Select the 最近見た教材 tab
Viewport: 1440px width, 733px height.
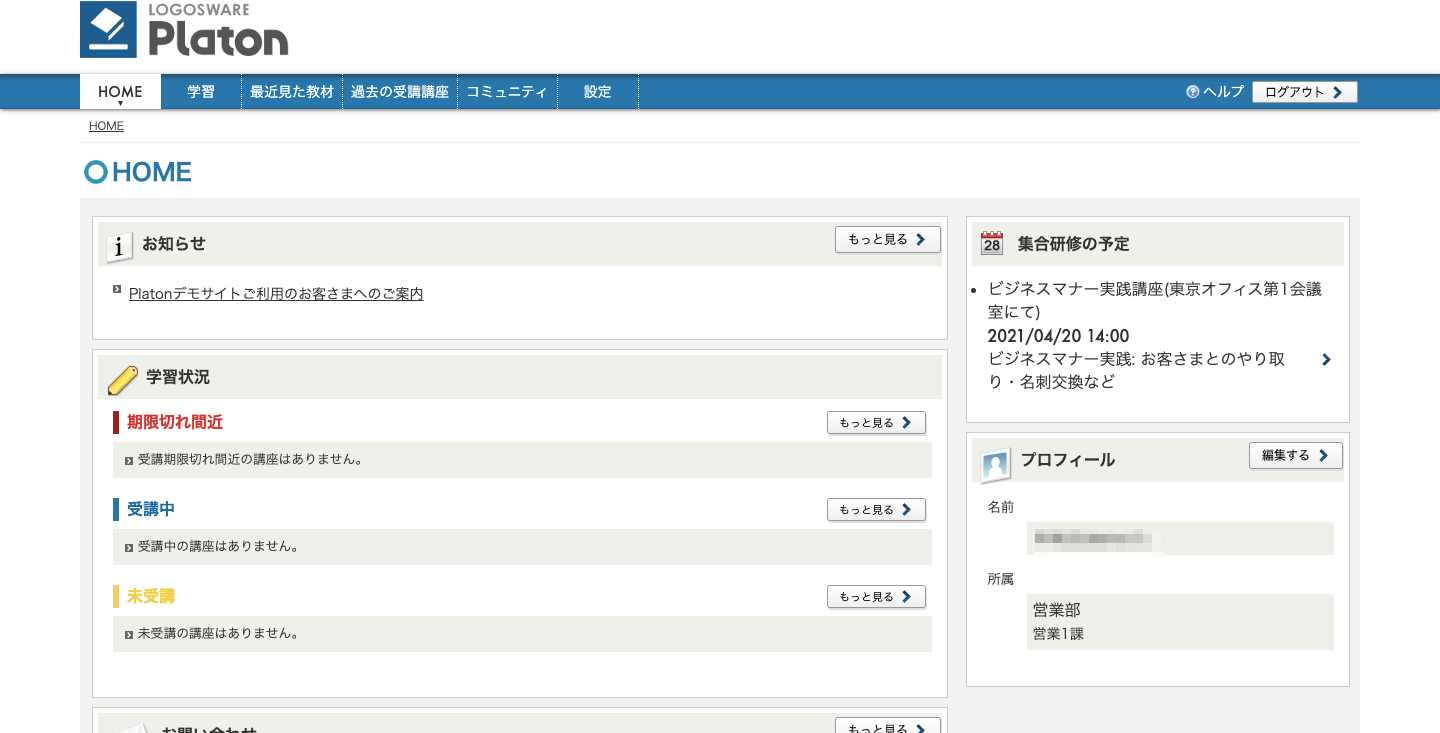(292, 91)
